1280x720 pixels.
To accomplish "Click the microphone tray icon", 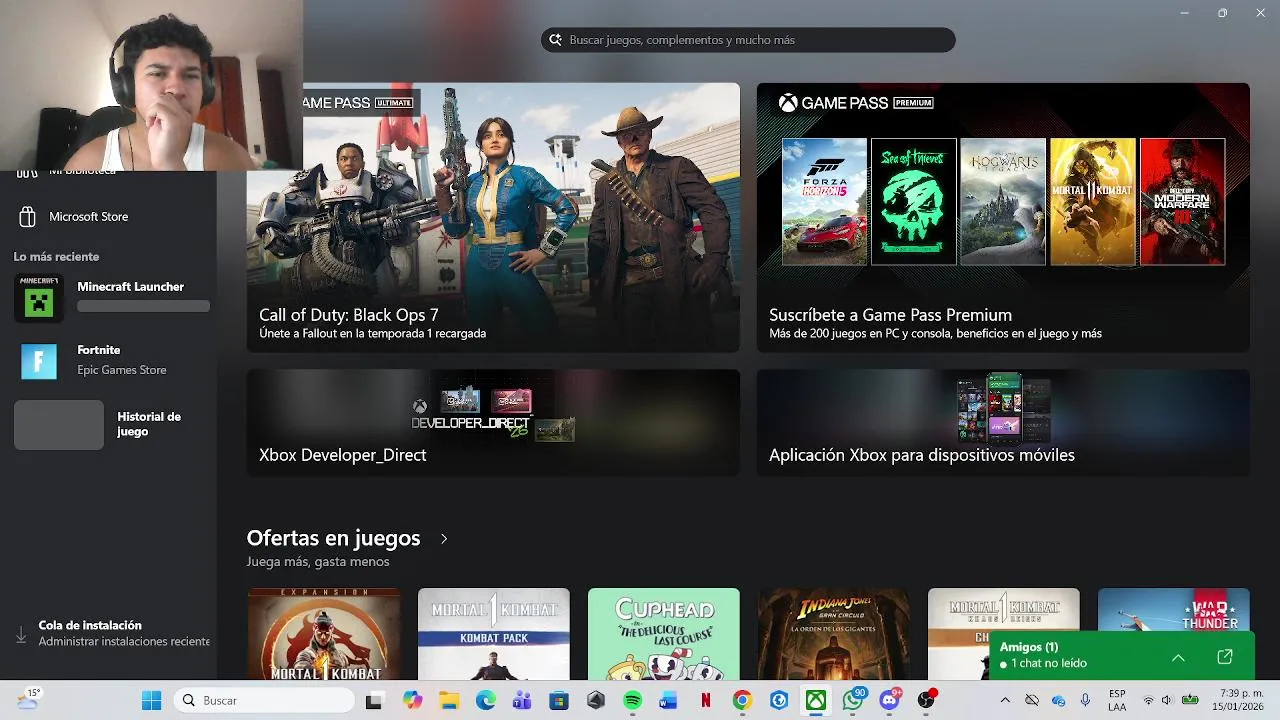I will tap(1085, 701).
